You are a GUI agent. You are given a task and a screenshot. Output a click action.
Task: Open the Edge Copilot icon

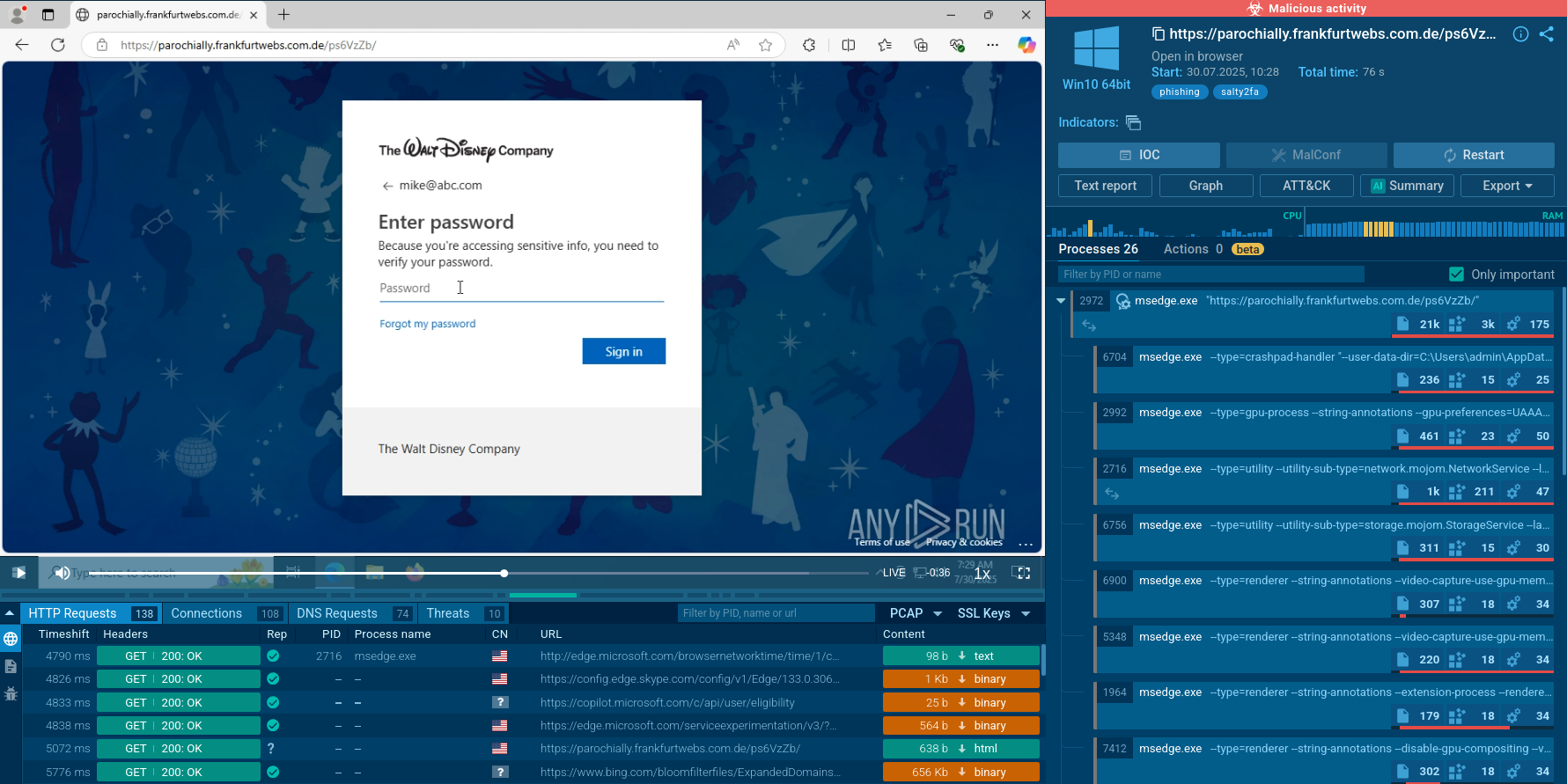coord(1026,45)
